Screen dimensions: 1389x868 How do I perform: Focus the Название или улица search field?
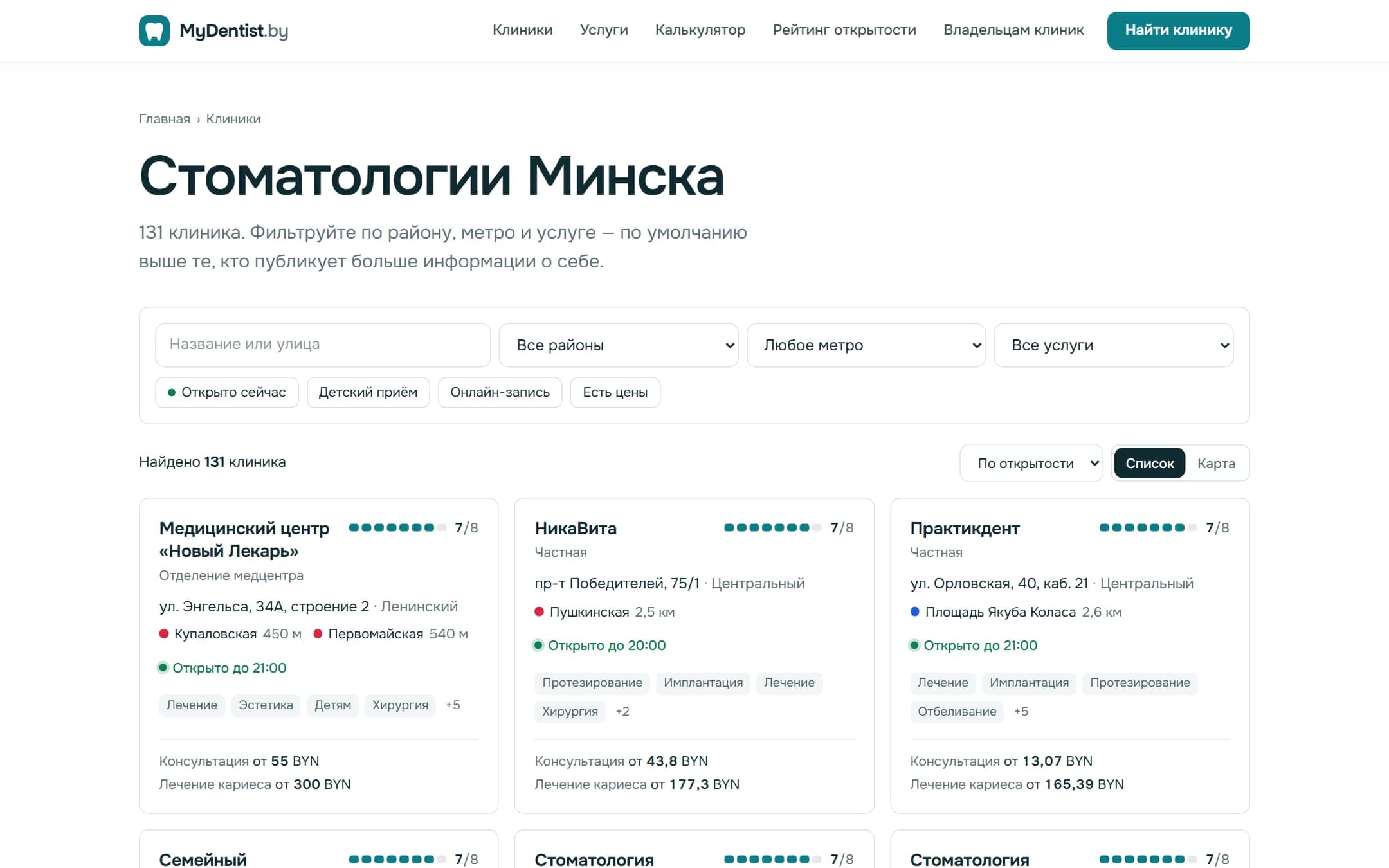323,345
